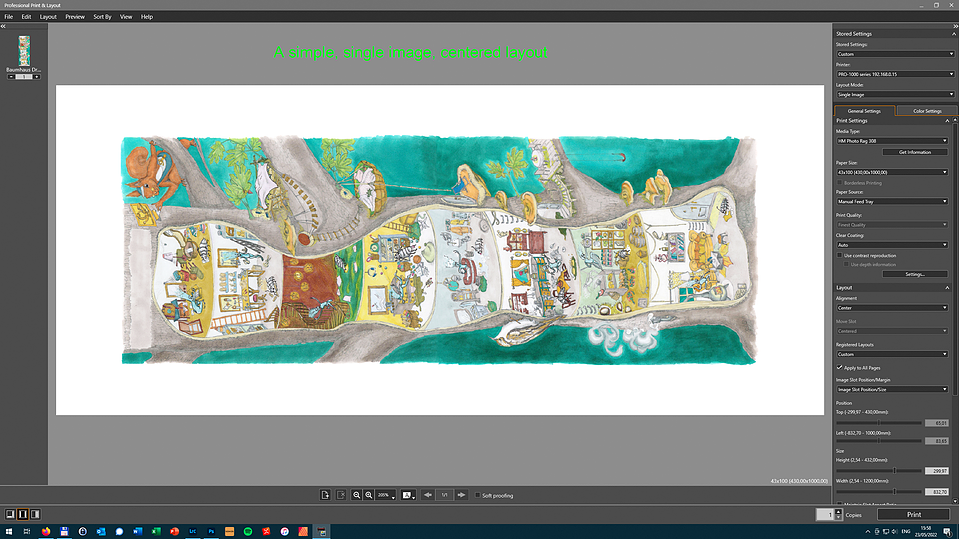Collapse the Layout section
Image resolution: width=959 pixels, height=539 pixels.
(947, 288)
